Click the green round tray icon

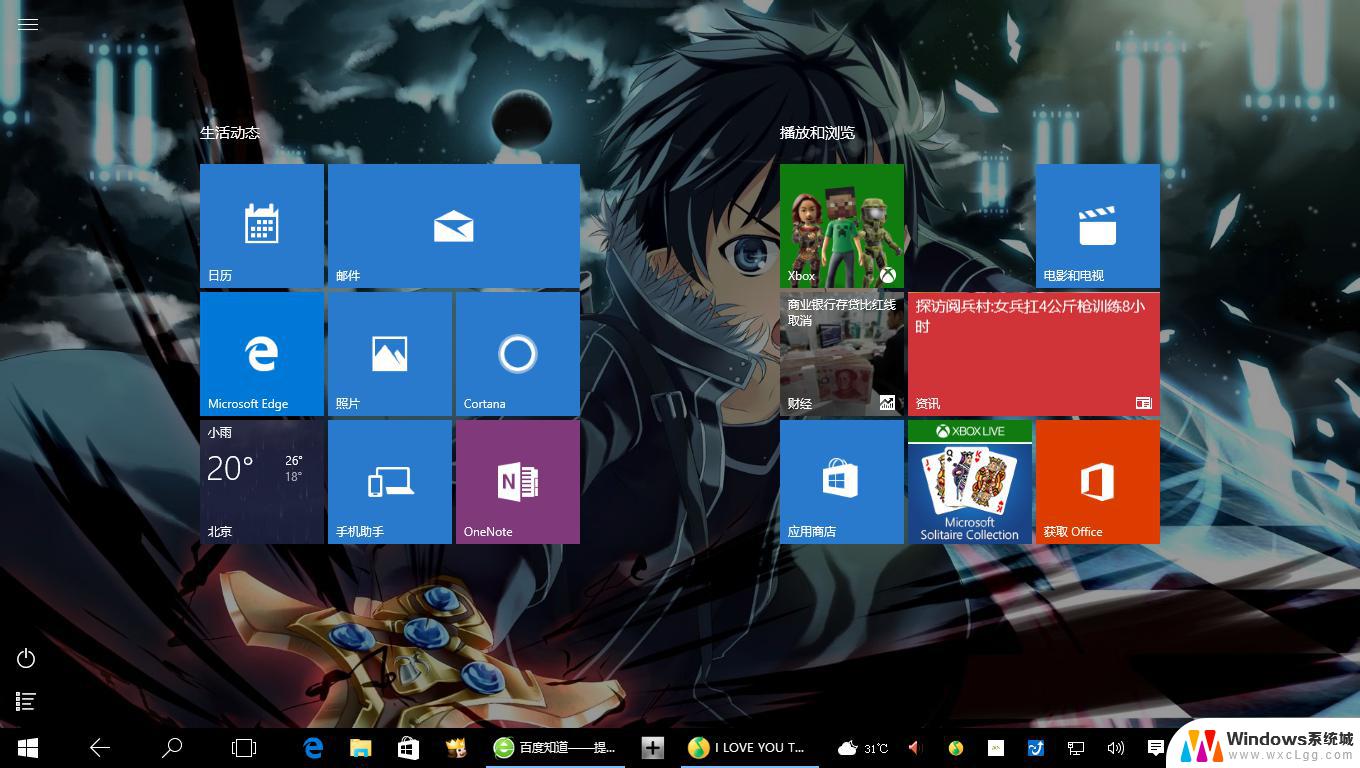point(956,747)
